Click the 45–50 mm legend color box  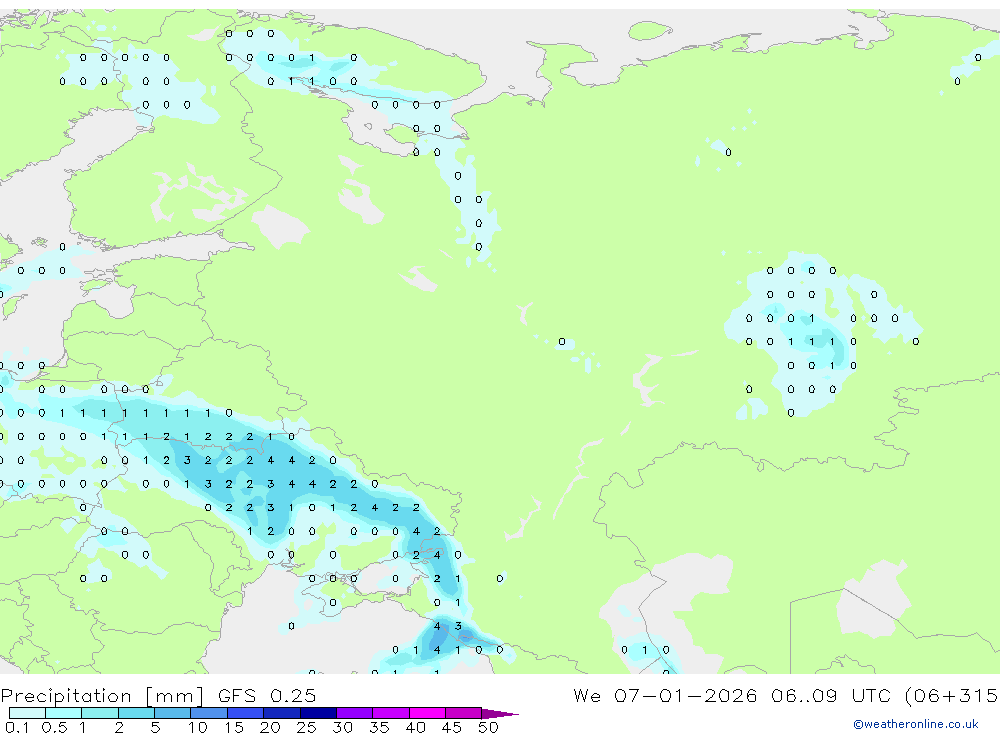(x=464, y=713)
